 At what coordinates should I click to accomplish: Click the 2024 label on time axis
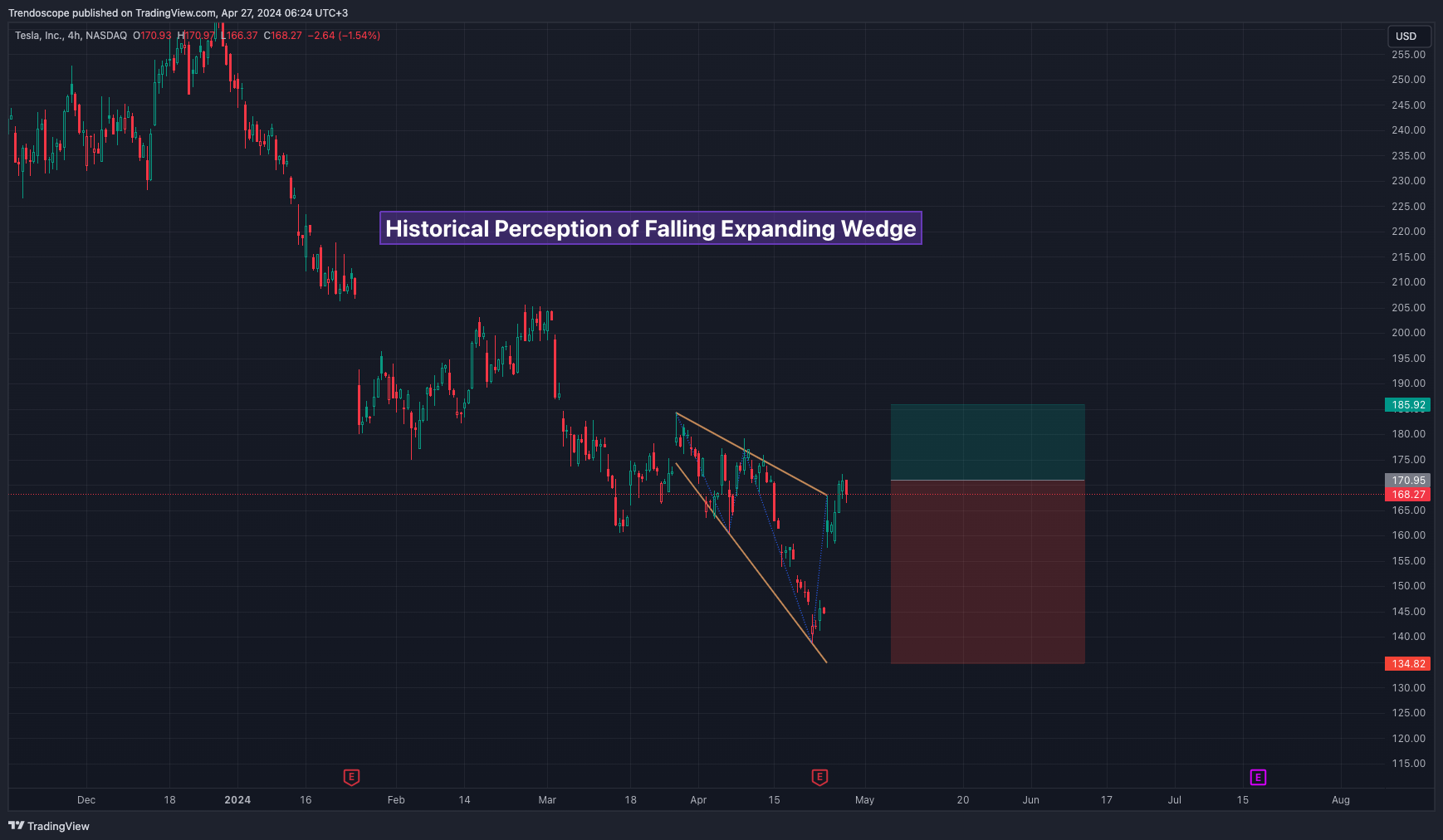click(x=237, y=800)
